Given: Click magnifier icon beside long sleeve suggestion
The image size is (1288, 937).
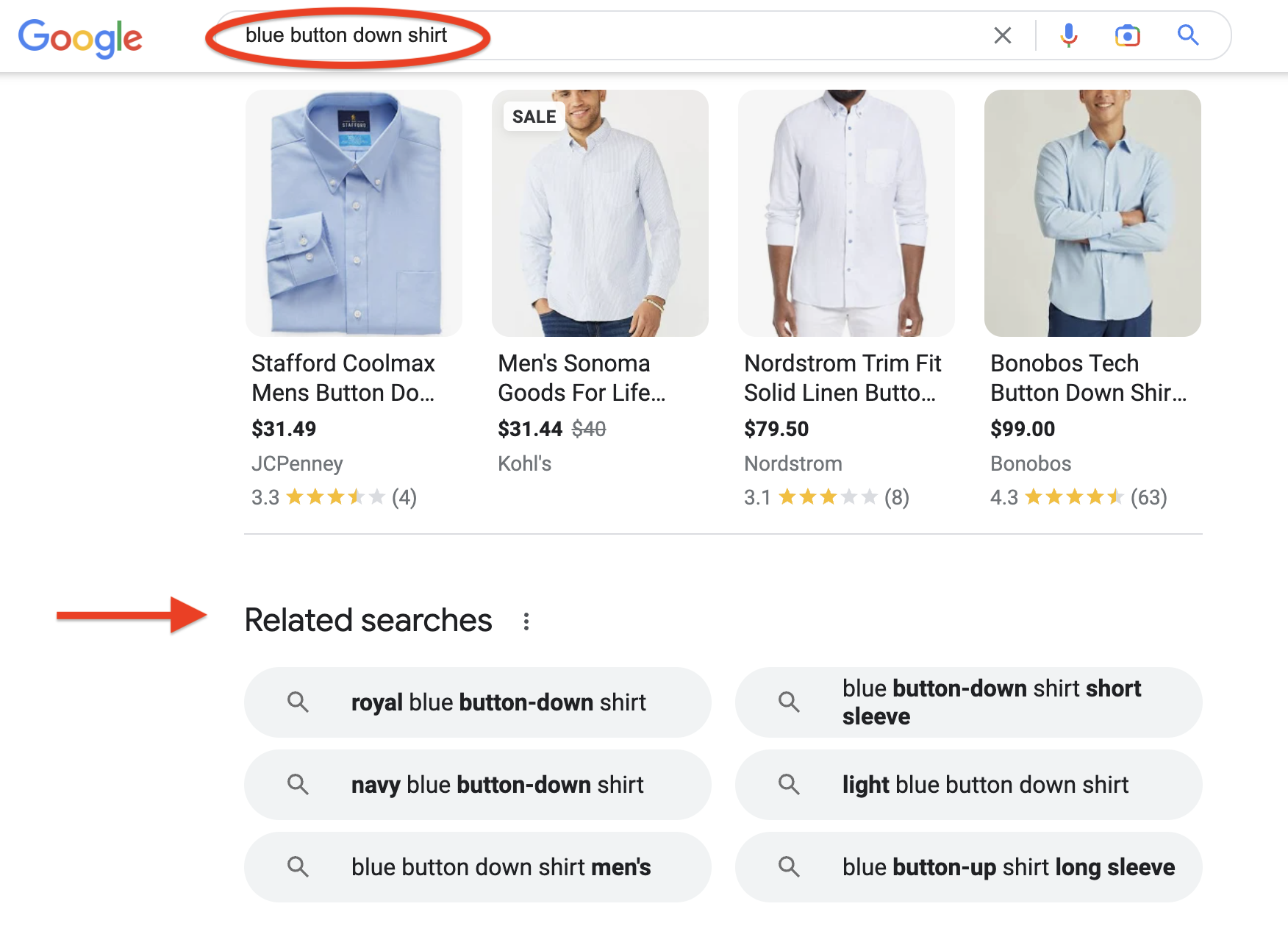Looking at the screenshot, I should coord(789,867).
